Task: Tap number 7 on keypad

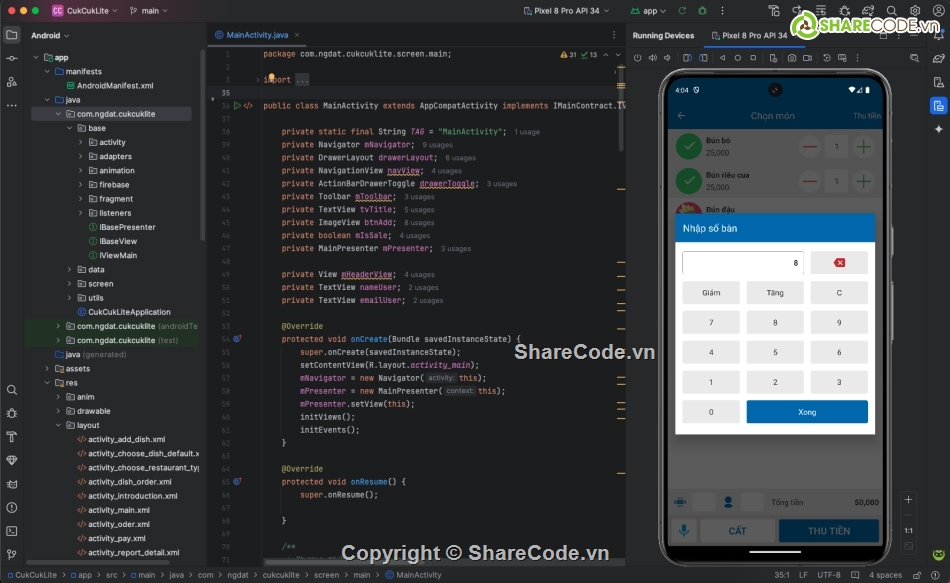Action: tap(711, 322)
